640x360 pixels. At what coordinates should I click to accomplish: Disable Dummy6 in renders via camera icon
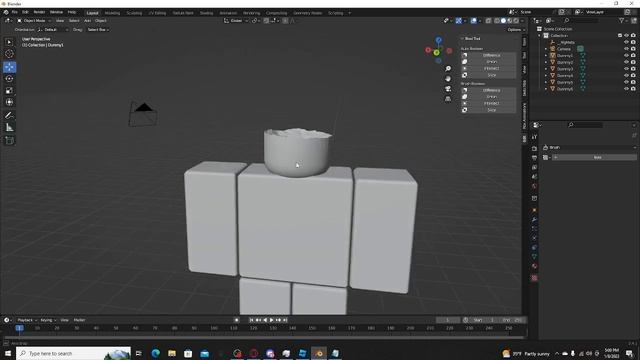click(x=633, y=89)
